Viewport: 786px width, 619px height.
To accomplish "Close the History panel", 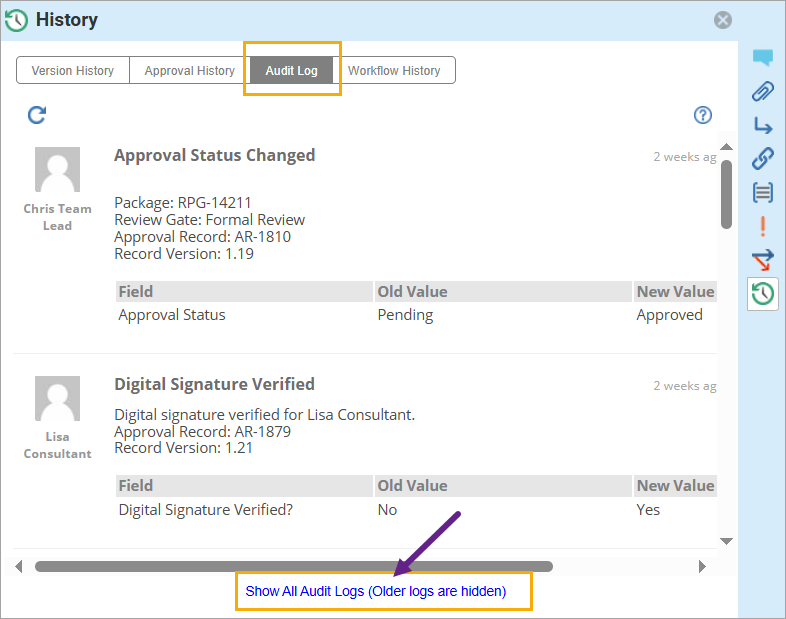I will coord(722,20).
